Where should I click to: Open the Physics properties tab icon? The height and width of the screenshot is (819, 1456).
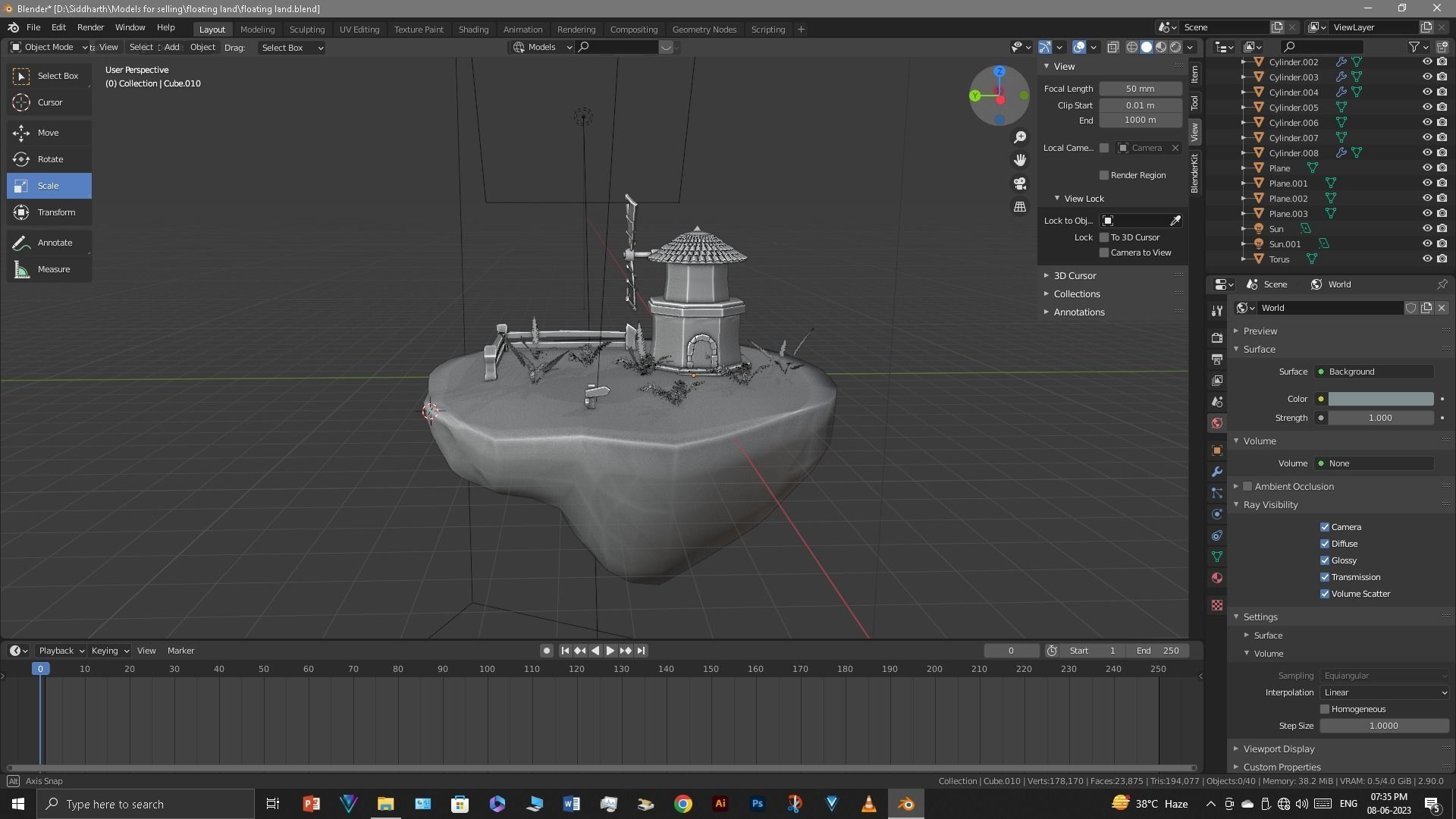[1217, 514]
